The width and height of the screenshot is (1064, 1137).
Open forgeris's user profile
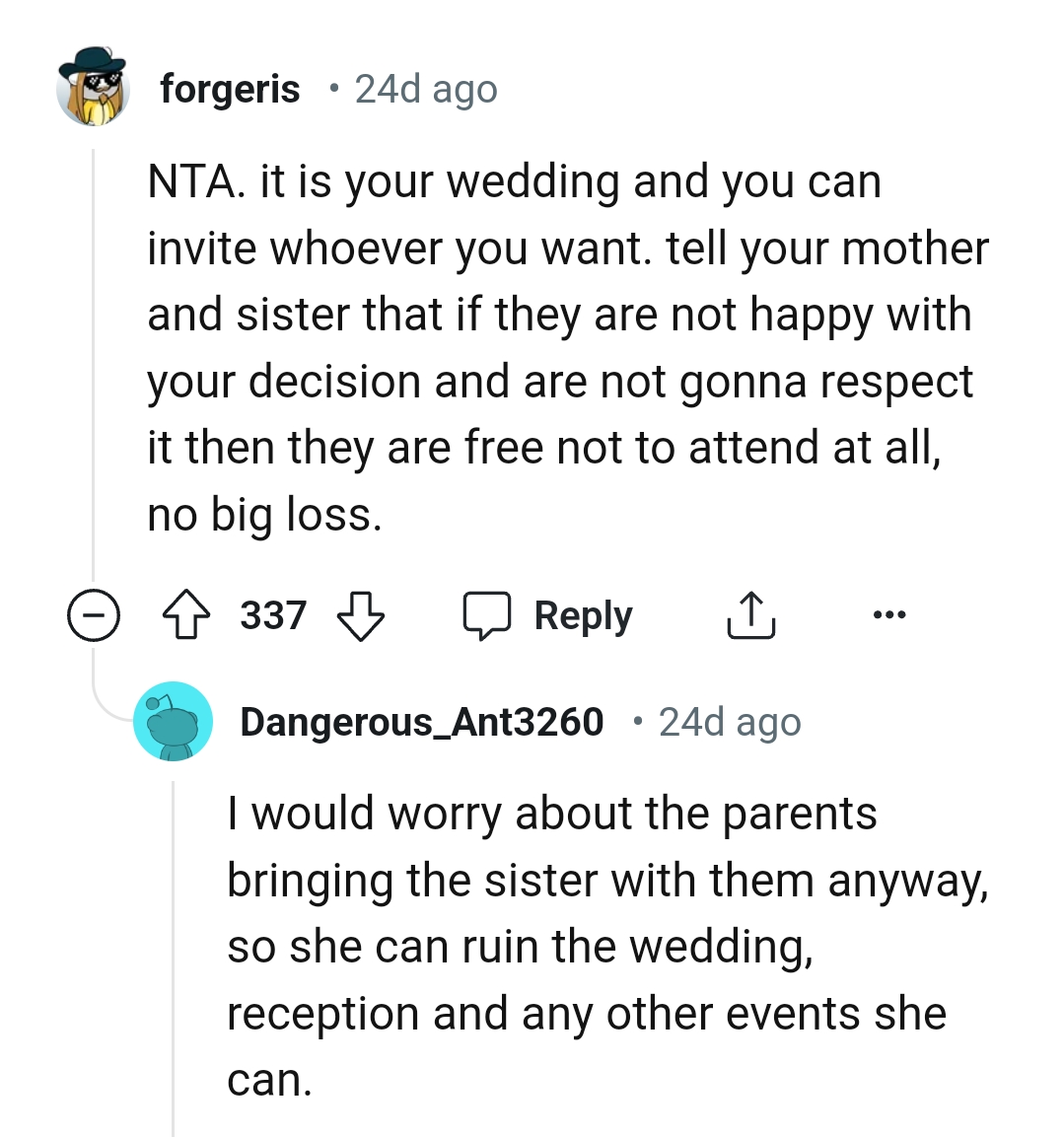230,88
